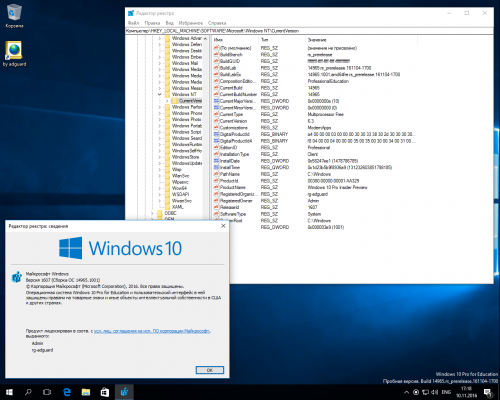Click the ProductName value icon
The height and width of the screenshot is (400, 500).
tap(216, 187)
